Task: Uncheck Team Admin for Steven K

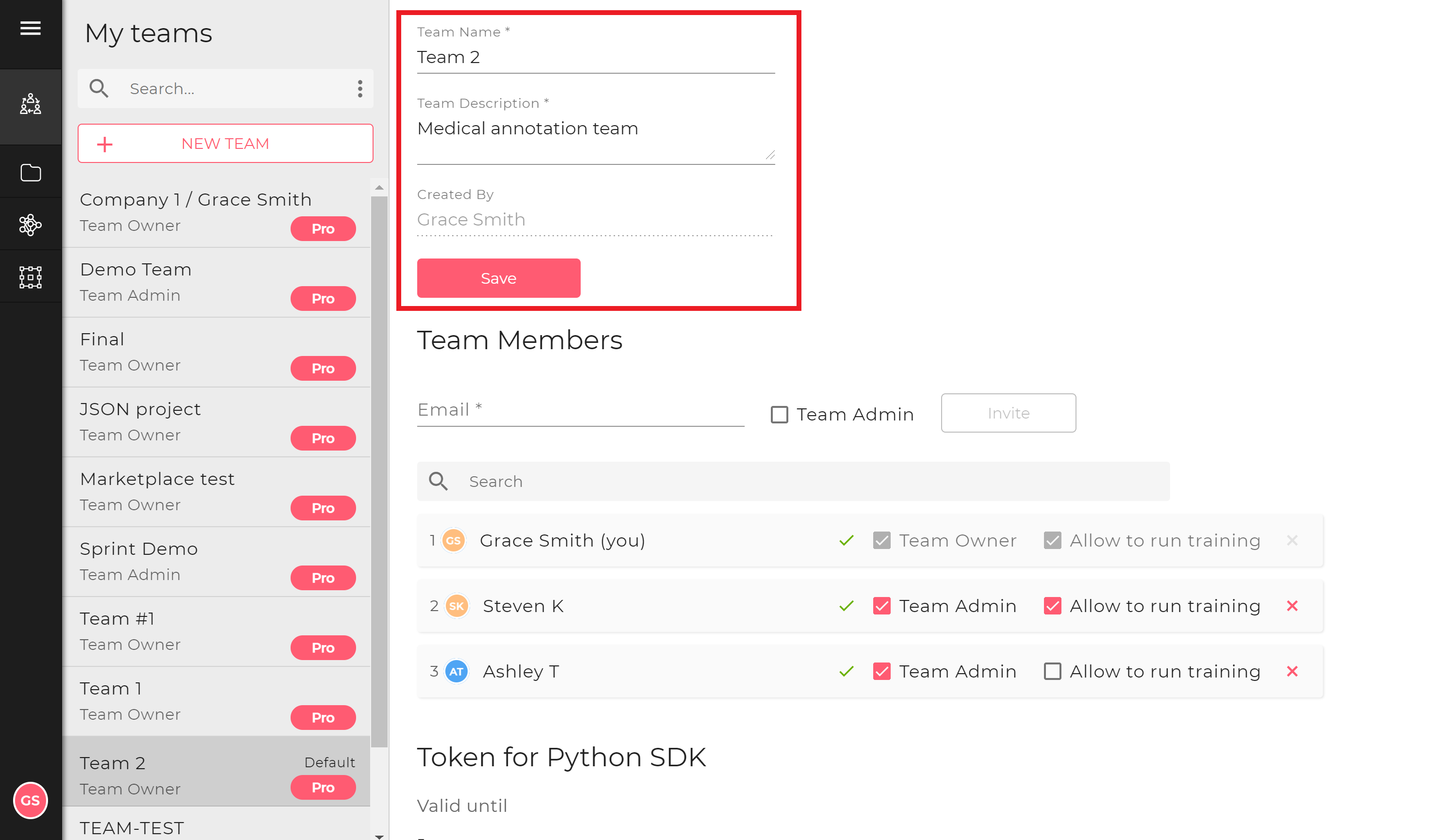Action: pyautogui.click(x=881, y=606)
